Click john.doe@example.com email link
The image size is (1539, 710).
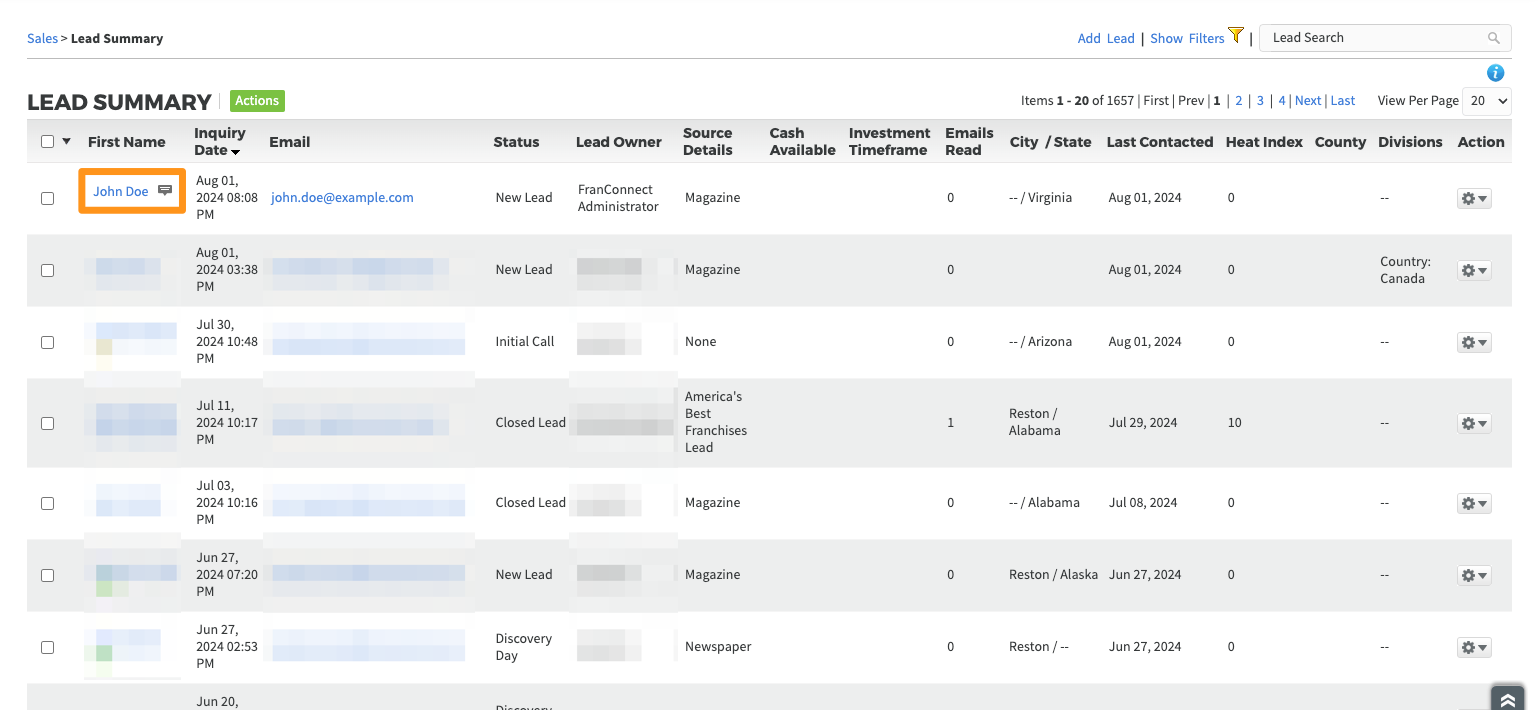342,198
